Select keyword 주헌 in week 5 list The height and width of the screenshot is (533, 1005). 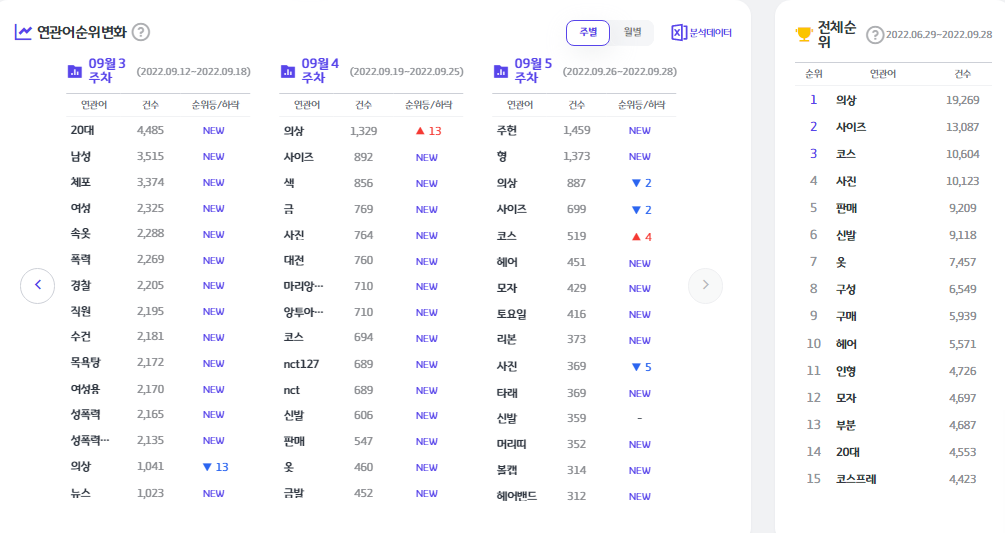point(506,130)
